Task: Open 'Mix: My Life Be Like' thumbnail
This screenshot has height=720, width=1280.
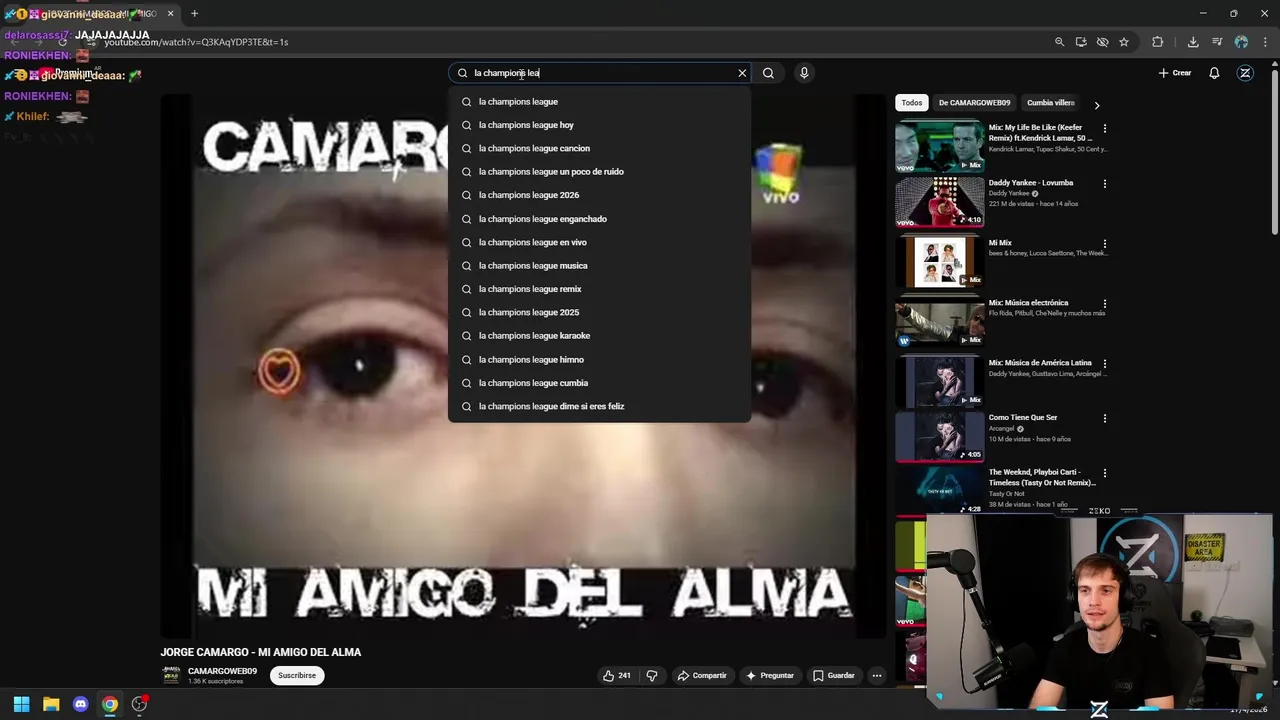Action: pyautogui.click(x=940, y=146)
